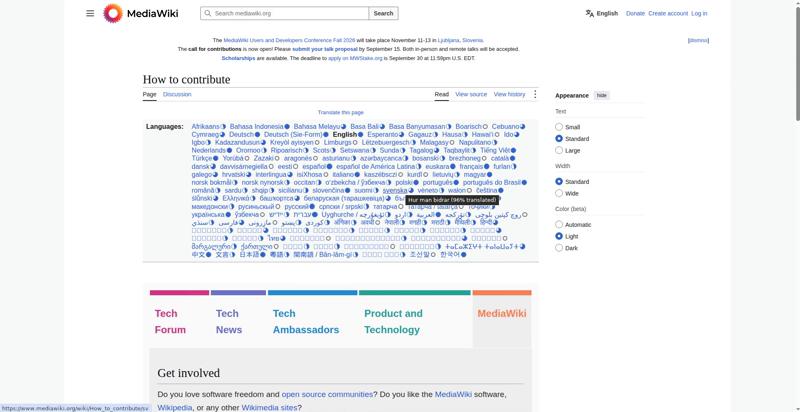Screen dimensions: 800x412
Task: Select the Large text size option
Action: click(559, 150)
